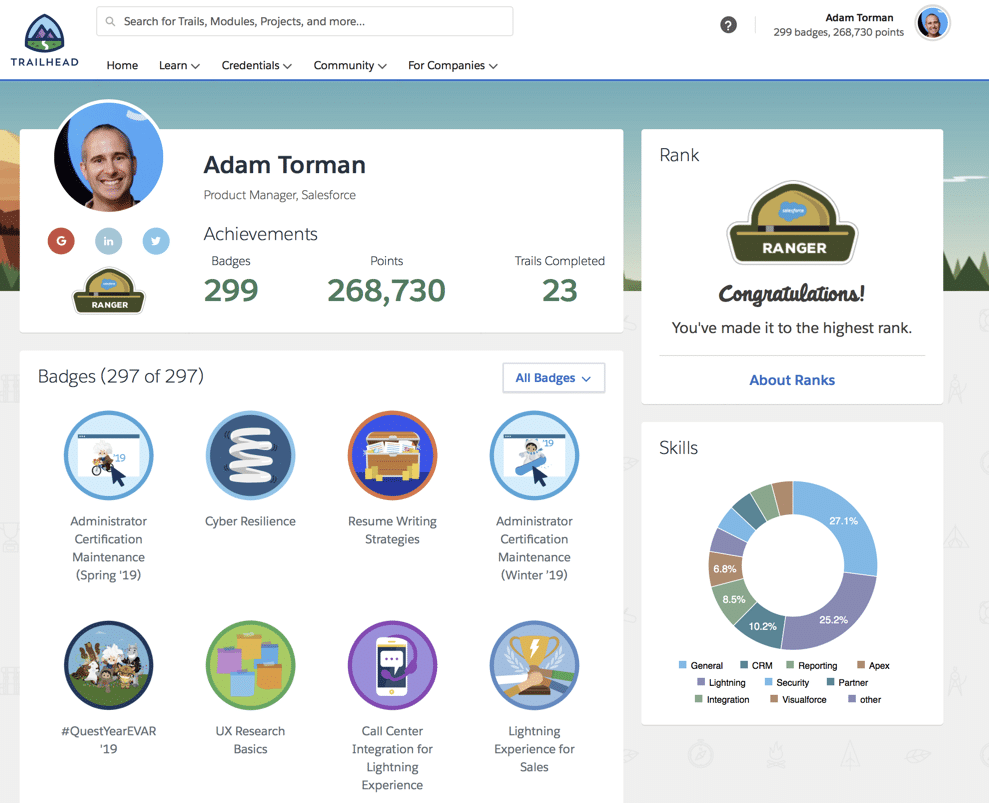Select the Google social icon
Viewport: 989px width, 803px height.
pyautogui.click(x=61, y=241)
